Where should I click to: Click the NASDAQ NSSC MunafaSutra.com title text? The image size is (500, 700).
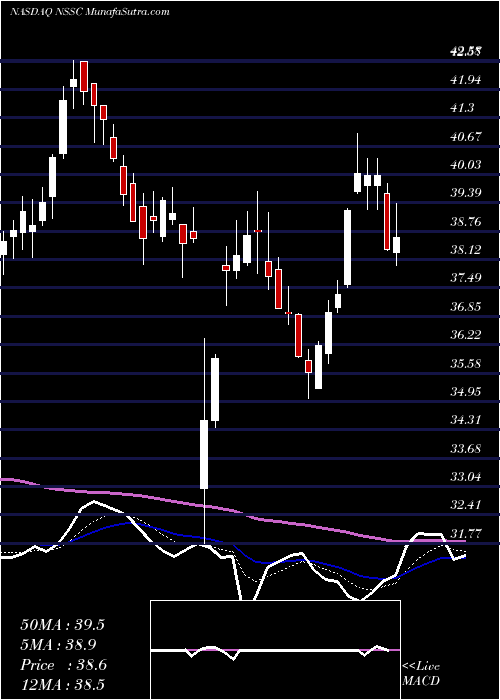pyautogui.click(x=89, y=11)
